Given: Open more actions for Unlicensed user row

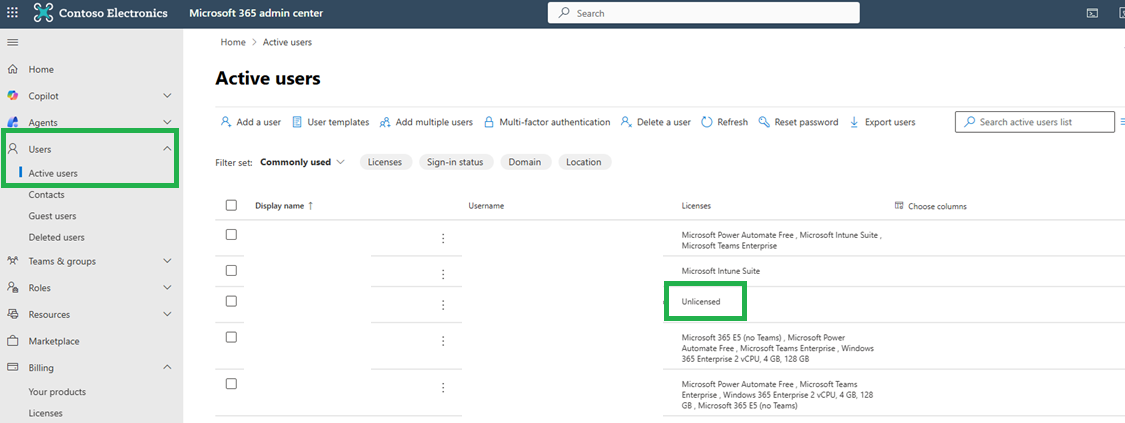Looking at the screenshot, I should pyautogui.click(x=443, y=305).
